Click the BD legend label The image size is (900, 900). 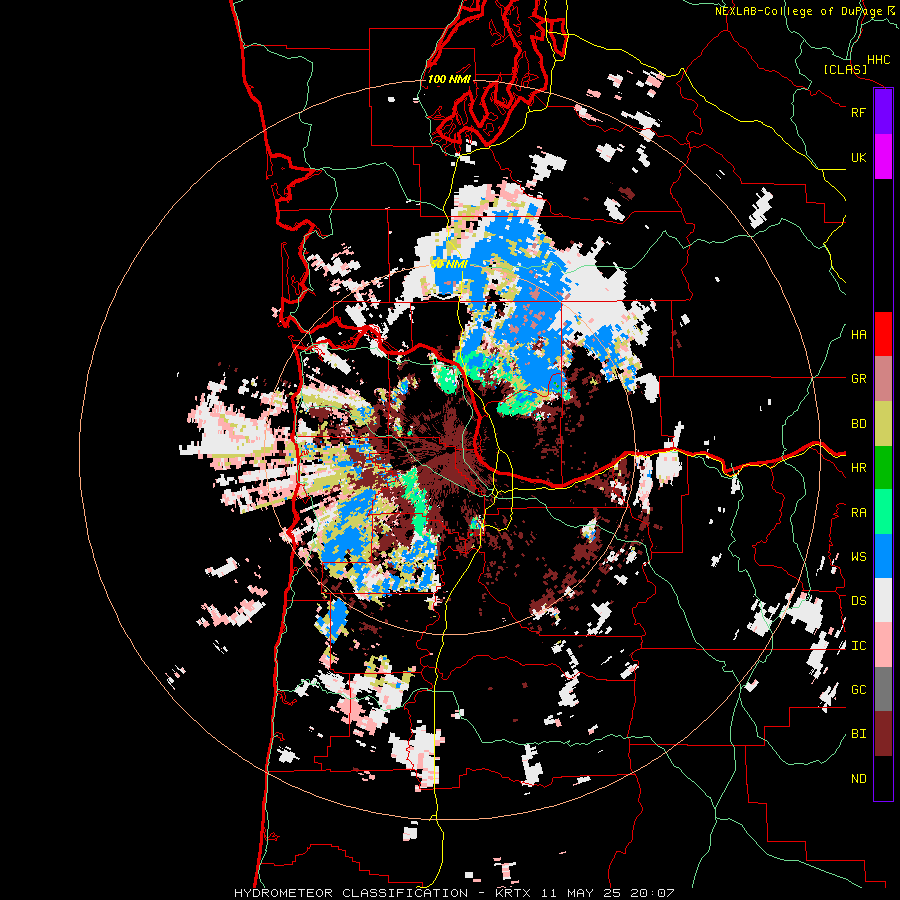tap(858, 424)
